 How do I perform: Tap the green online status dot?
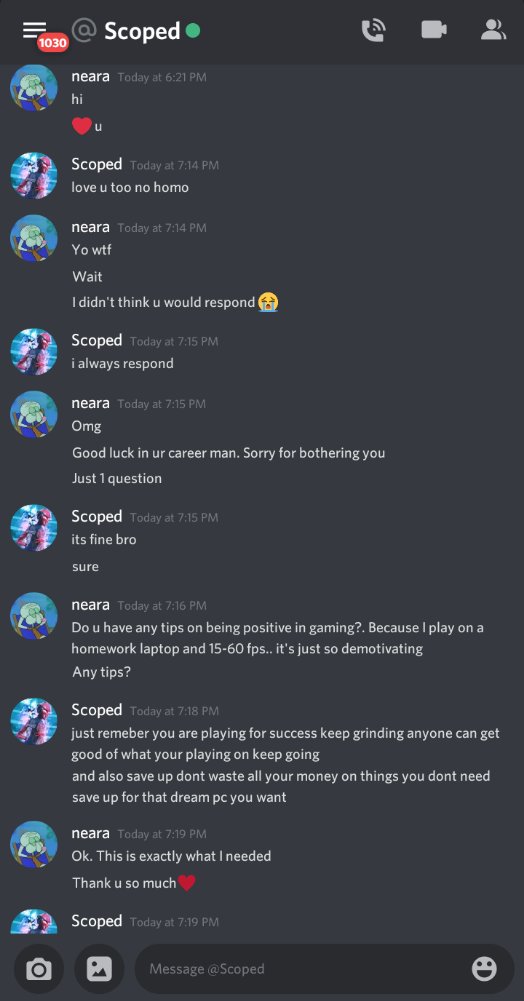point(193,30)
